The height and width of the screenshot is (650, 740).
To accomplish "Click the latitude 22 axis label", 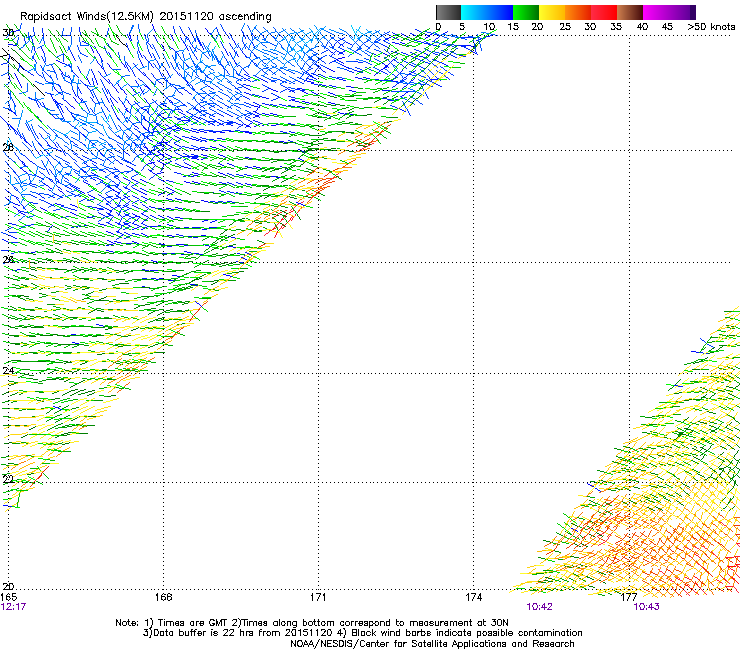I will click(8, 479).
